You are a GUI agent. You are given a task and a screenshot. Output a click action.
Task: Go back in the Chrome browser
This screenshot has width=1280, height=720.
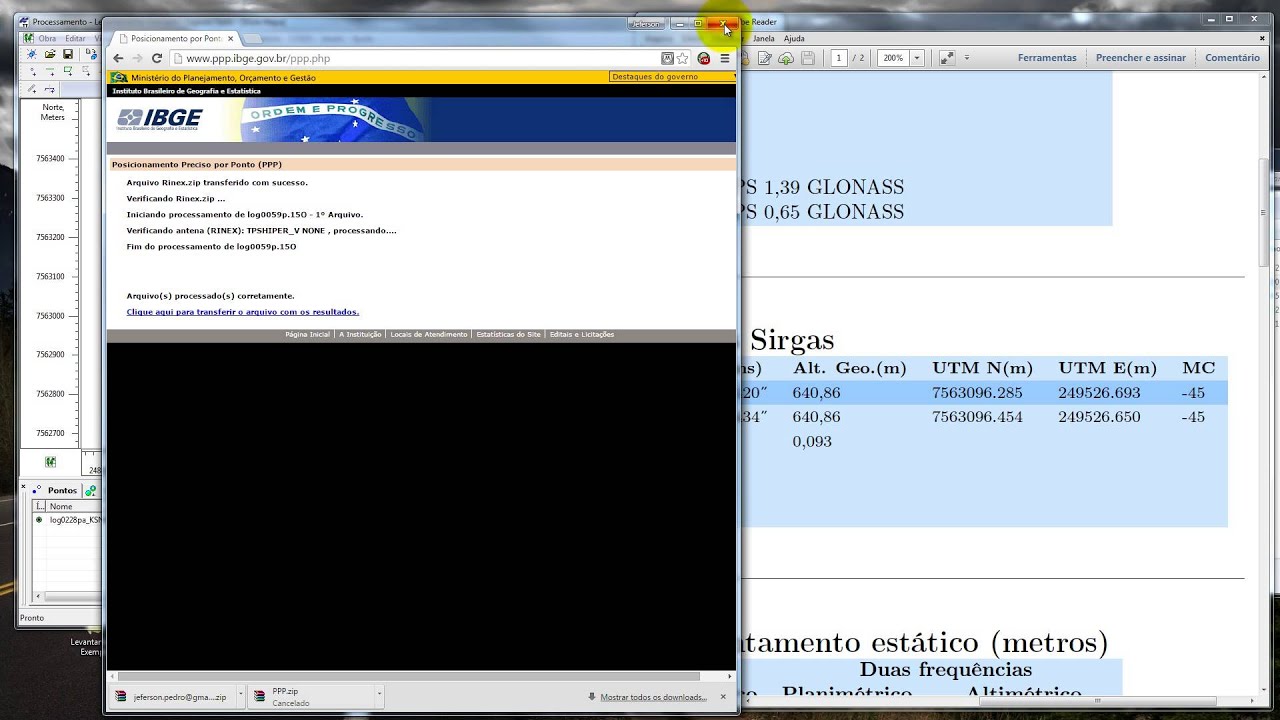coord(118,59)
